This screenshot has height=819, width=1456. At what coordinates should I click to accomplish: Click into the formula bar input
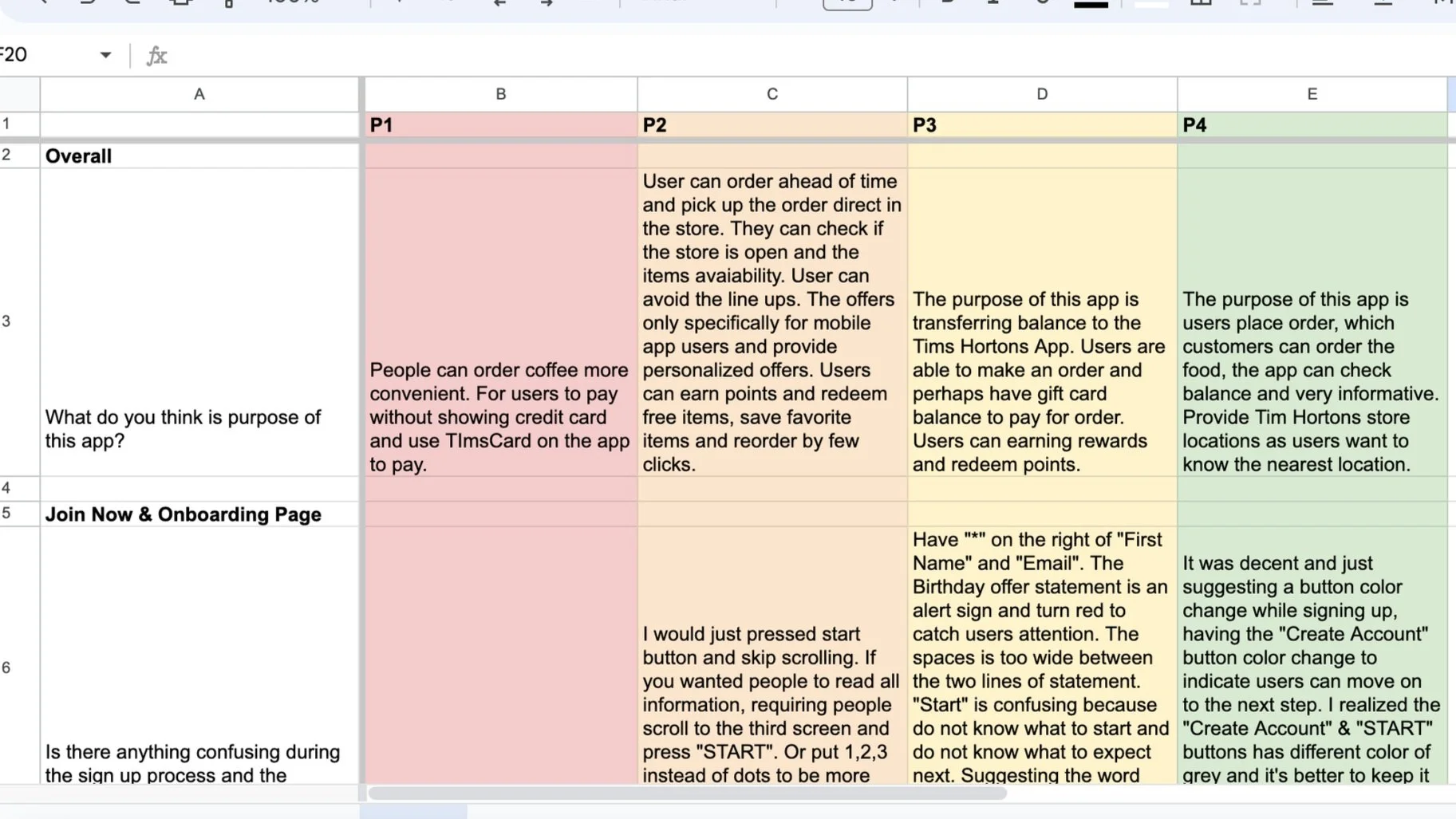[814, 56]
